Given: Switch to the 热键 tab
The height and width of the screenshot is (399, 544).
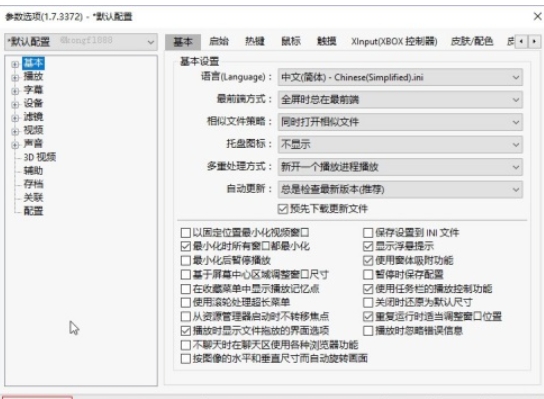Looking at the screenshot, I should pyautogui.click(x=255, y=42).
